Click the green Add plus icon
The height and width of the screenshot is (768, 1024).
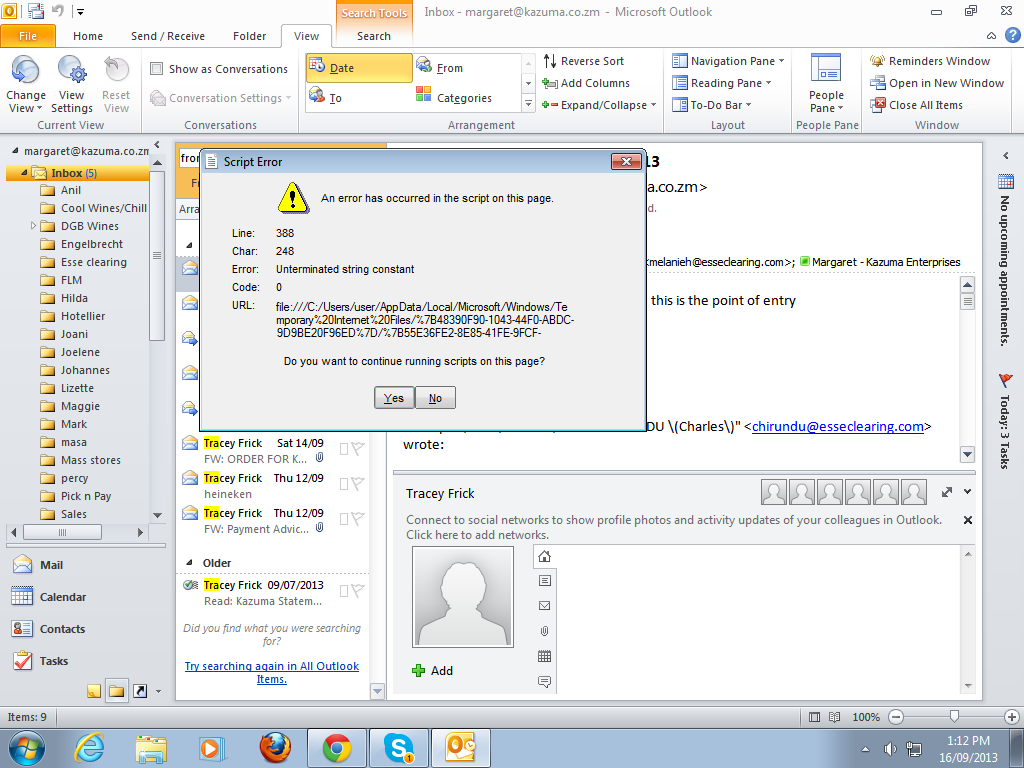coord(419,671)
